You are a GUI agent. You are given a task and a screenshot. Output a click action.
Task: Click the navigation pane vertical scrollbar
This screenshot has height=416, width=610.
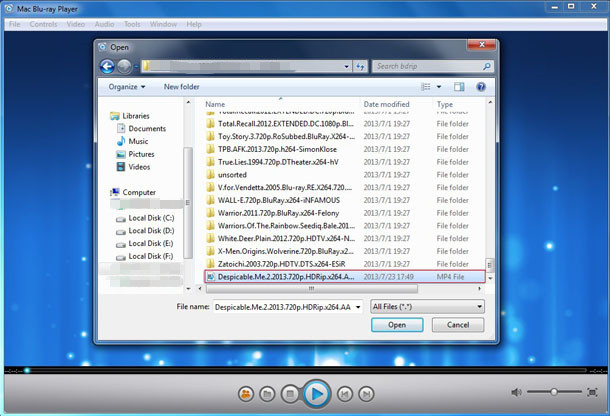188,202
